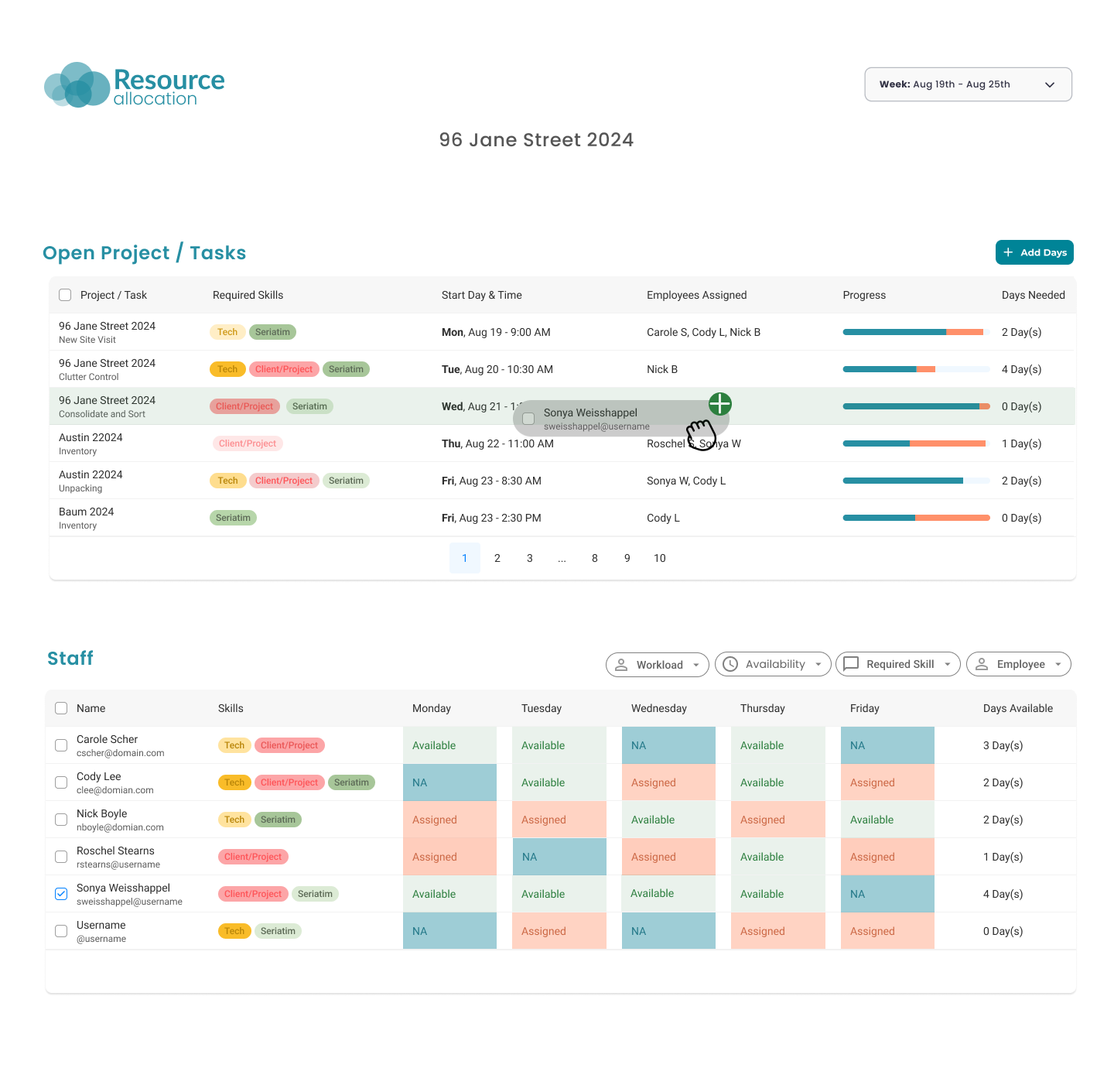The height and width of the screenshot is (1092, 1114).
Task: Click the Resource allocation logo
Action: tap(135, 84)
